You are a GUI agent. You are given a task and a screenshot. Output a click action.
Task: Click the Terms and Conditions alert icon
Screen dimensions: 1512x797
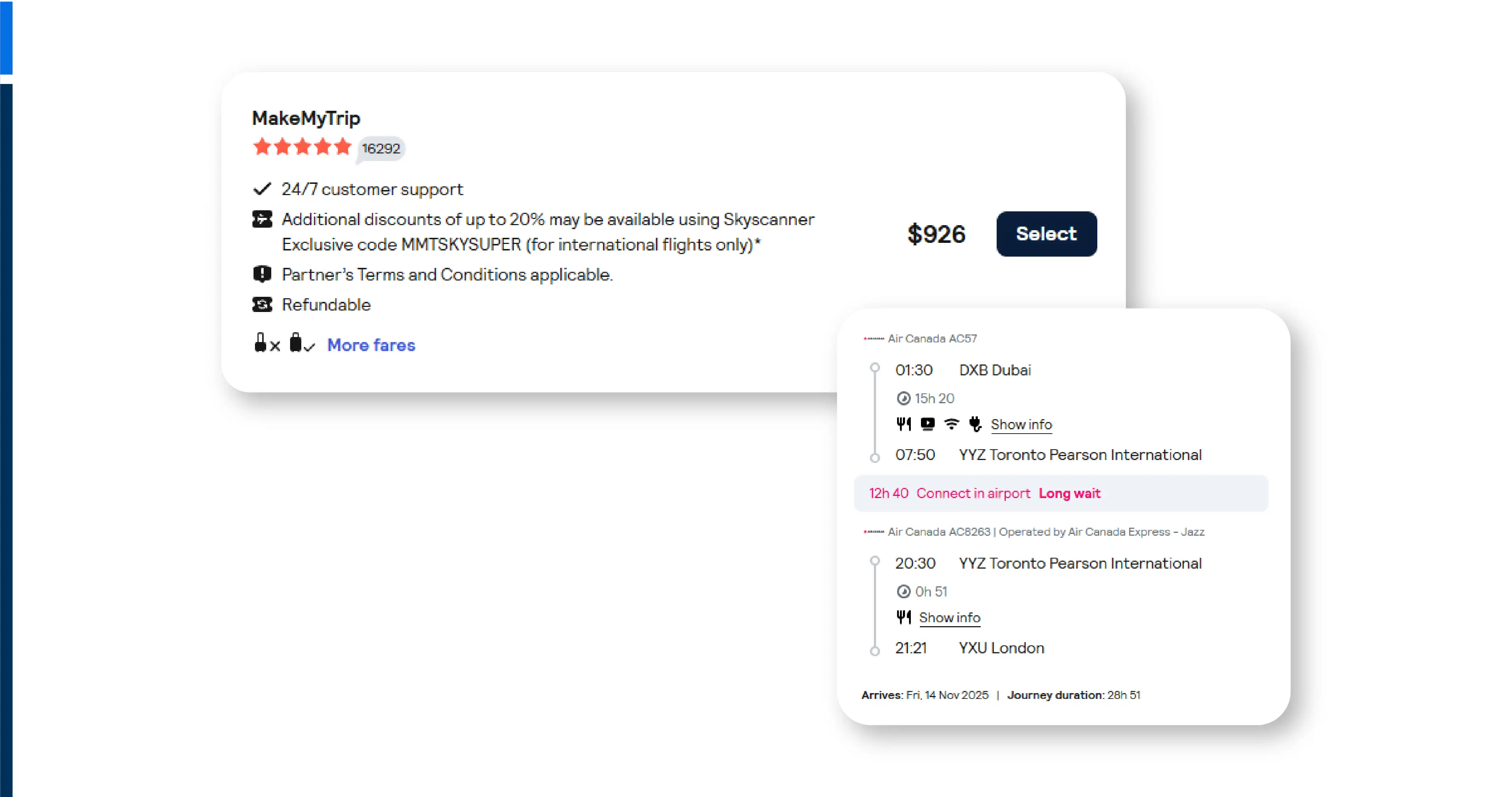(x=262, y=274)
